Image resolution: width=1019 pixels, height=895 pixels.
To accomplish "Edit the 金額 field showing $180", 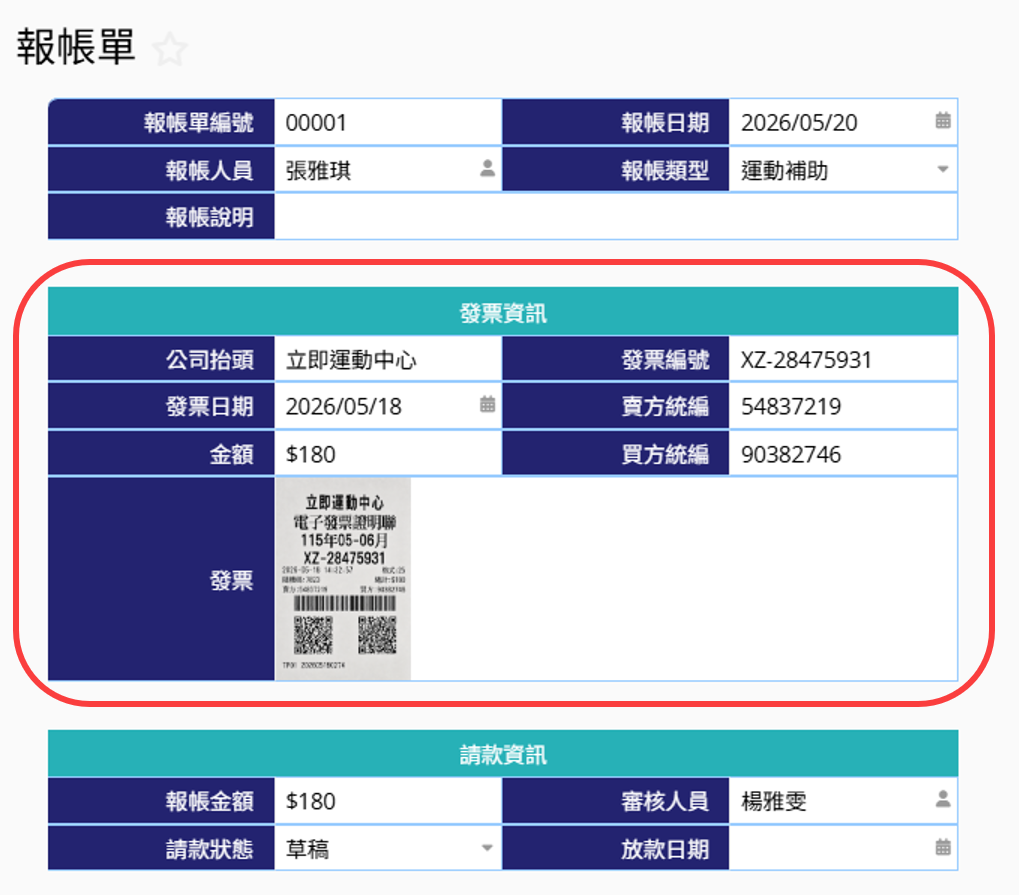I will pyautogui.click(x=387, y=454).
